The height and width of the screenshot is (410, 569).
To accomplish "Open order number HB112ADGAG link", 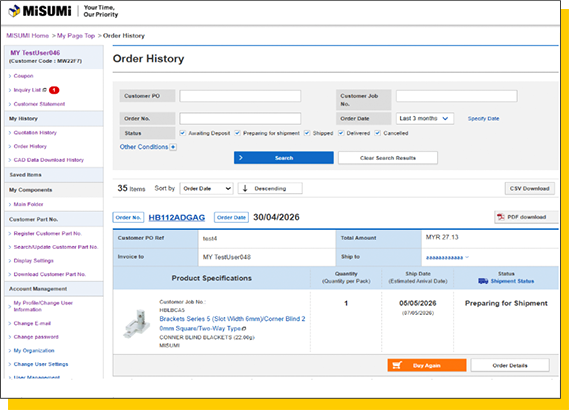I will point(177,217).
